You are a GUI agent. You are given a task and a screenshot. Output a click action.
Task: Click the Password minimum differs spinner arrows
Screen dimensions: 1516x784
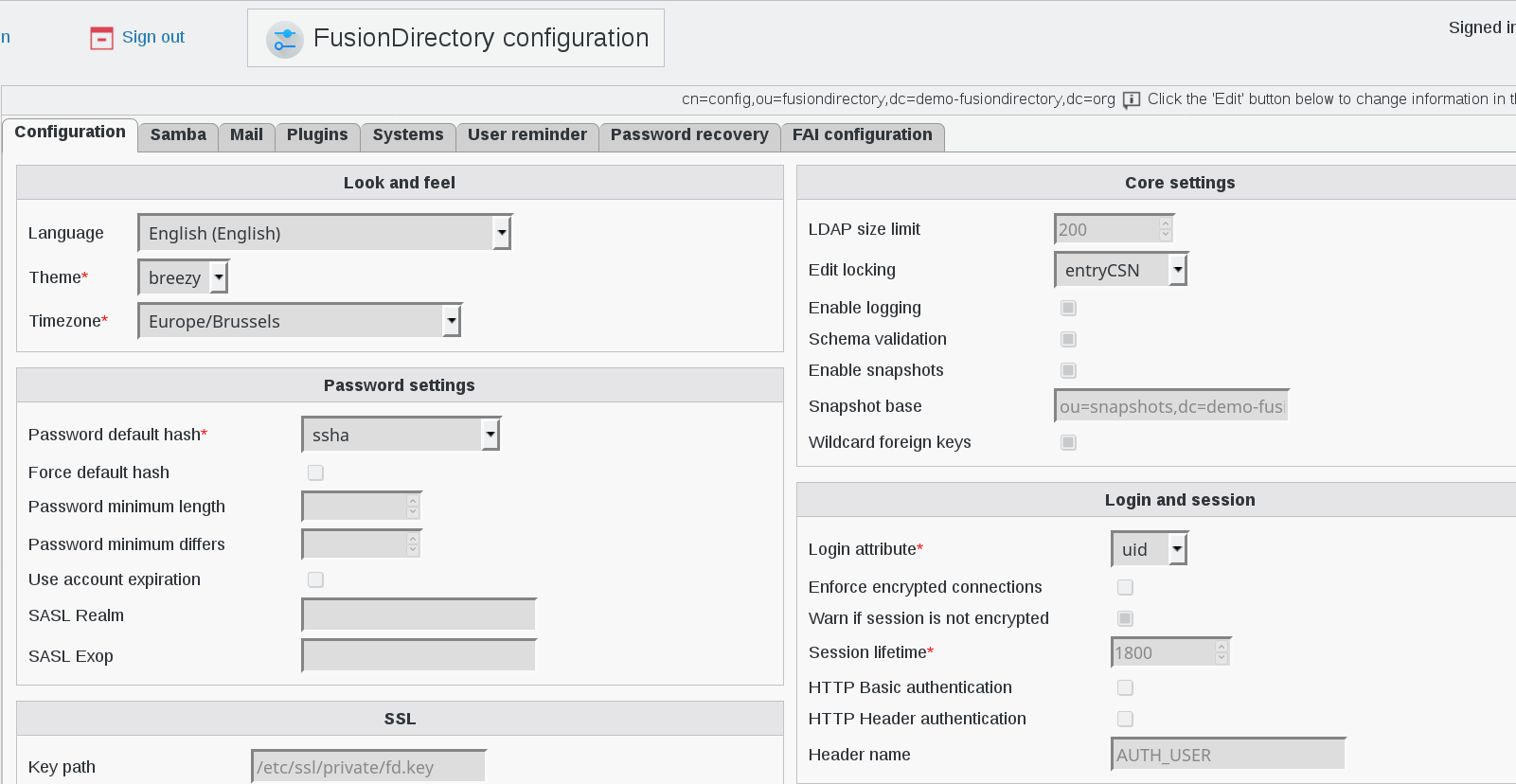point(413,544)
